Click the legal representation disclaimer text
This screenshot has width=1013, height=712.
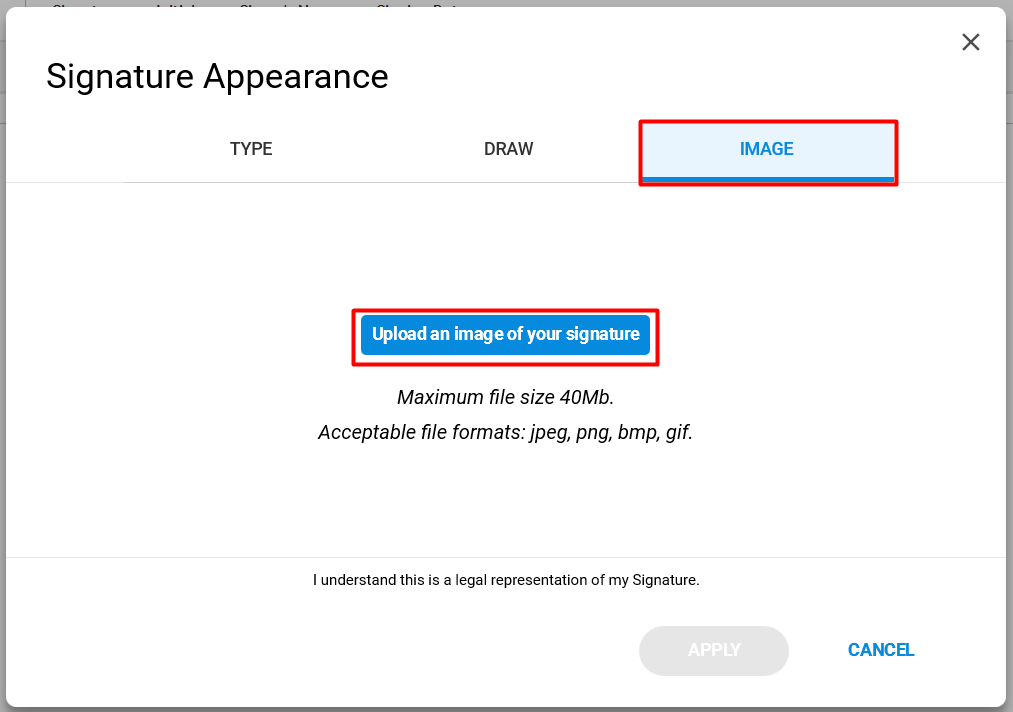tap(506, 580)
